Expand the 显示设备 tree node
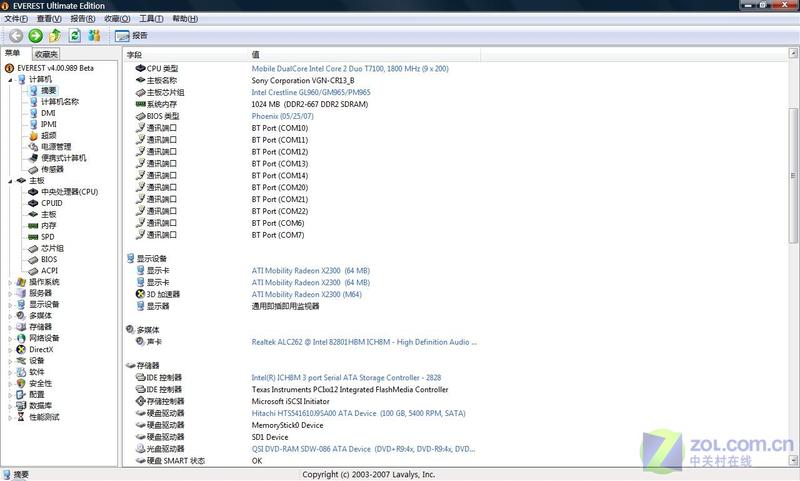Viewport: 800px width, 481px height. 10,305
